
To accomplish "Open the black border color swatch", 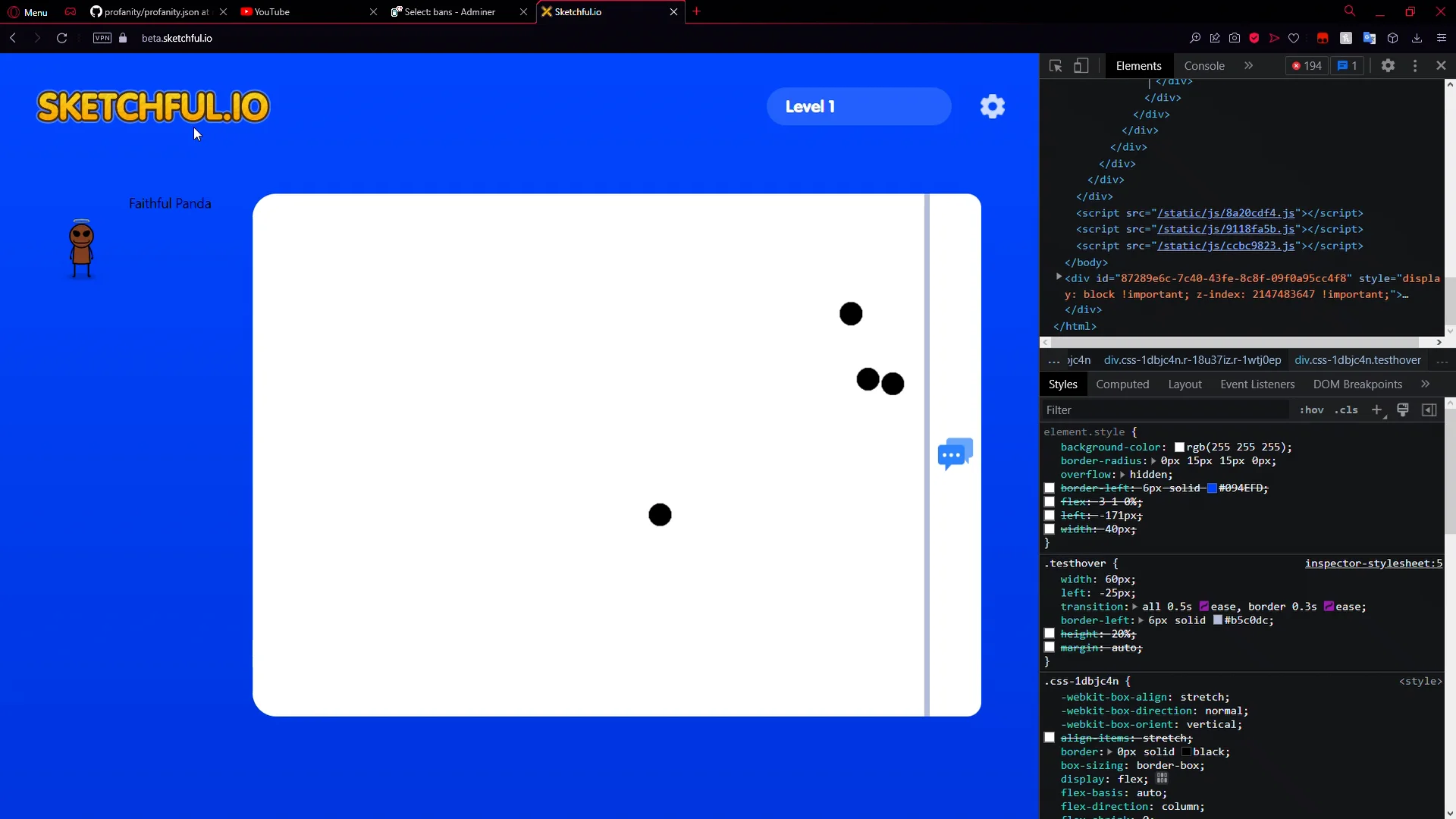I will [x=1186, y=752].
